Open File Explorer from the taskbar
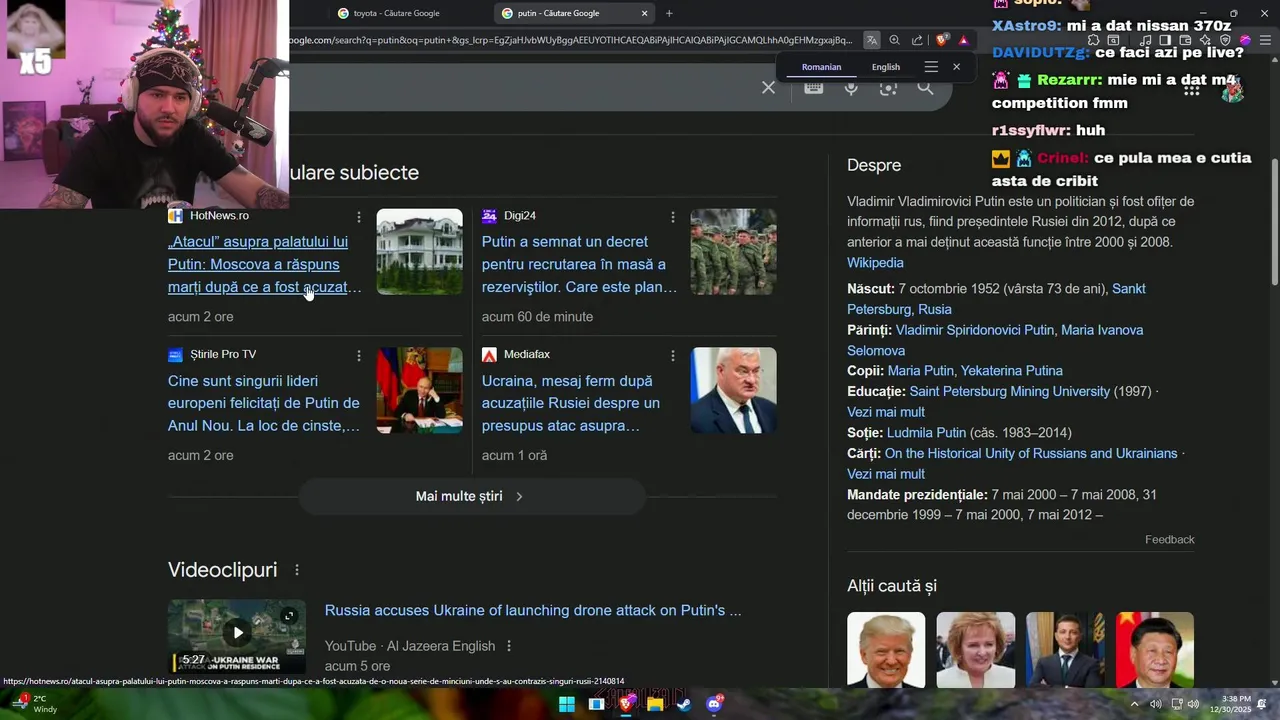Viewport: 1280px width, 720px height. coord(655,704)
